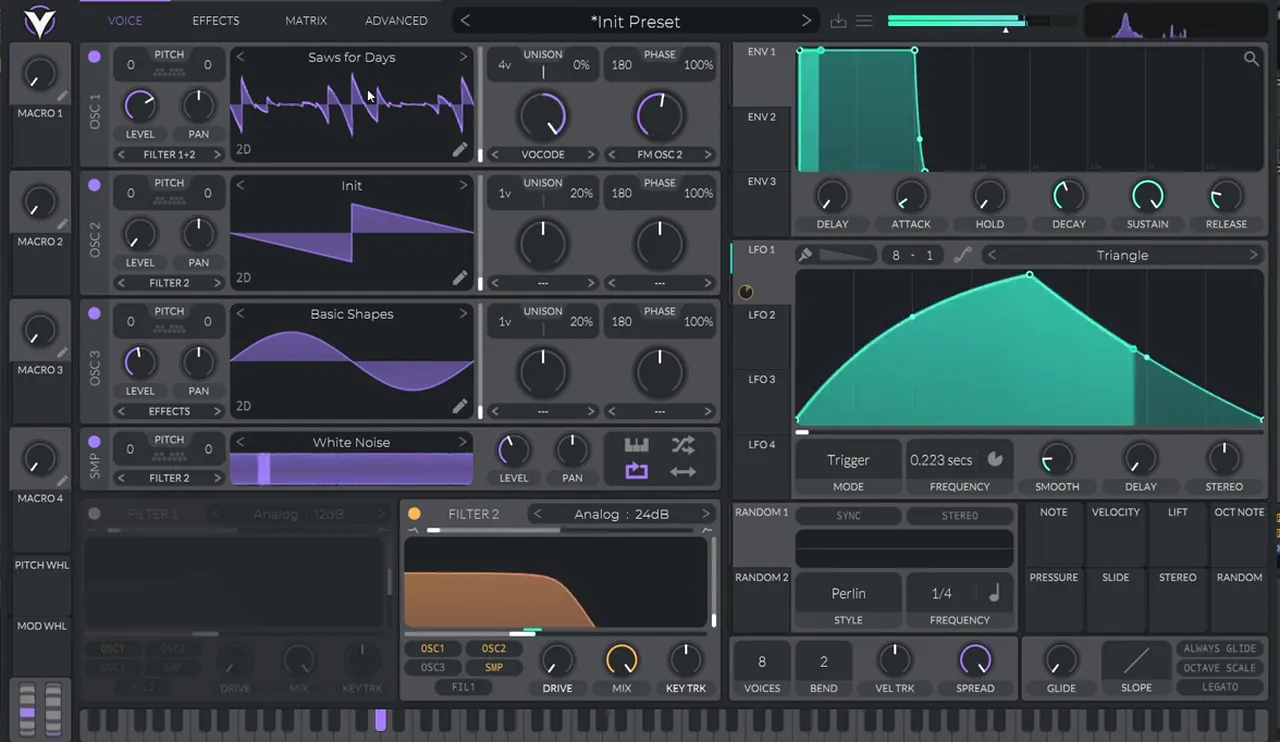The image size is (1280, 742).
Task: Open the Filter 2 Analog : 24dB model selector
Action: pyautogui.click(x=621, y=514)
